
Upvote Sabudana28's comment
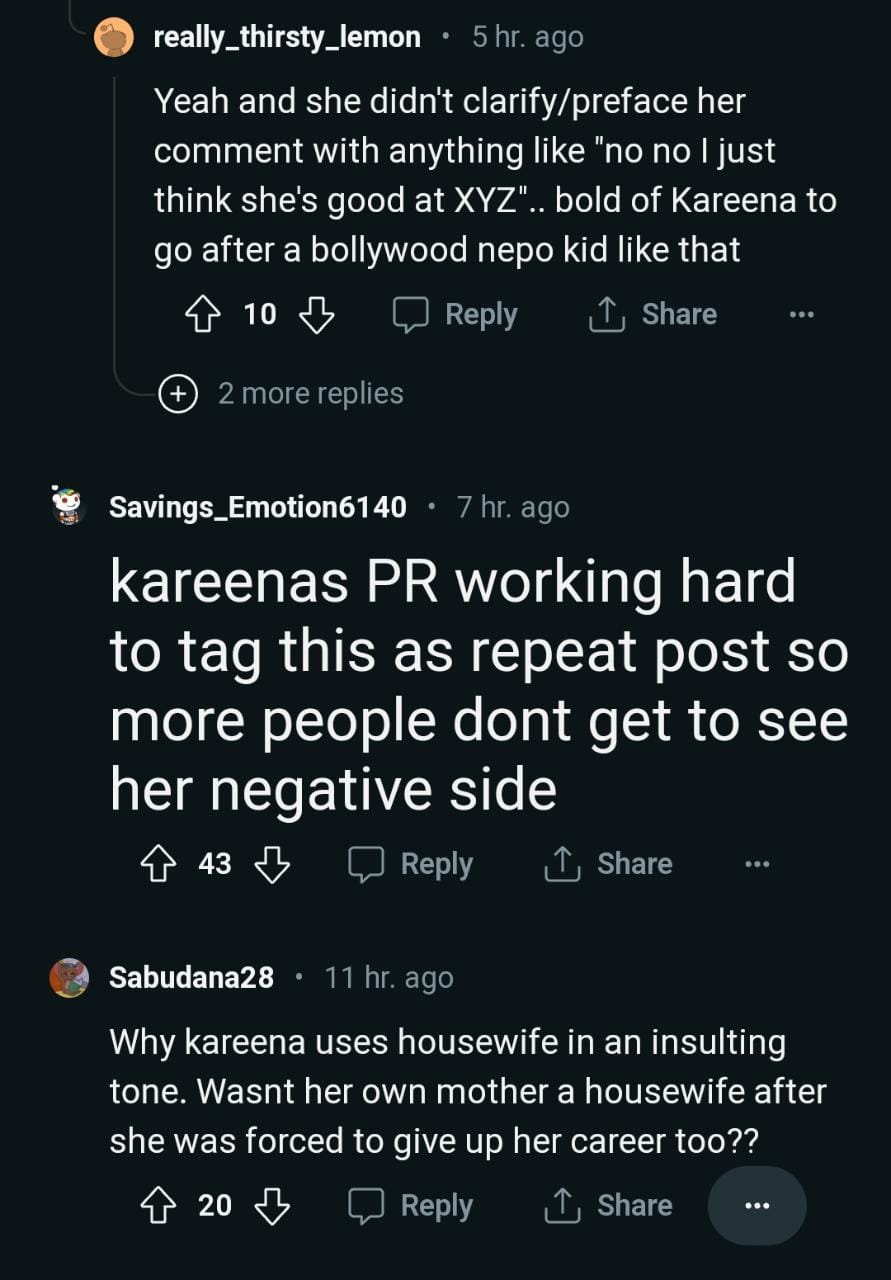(x=158, y=1206)
